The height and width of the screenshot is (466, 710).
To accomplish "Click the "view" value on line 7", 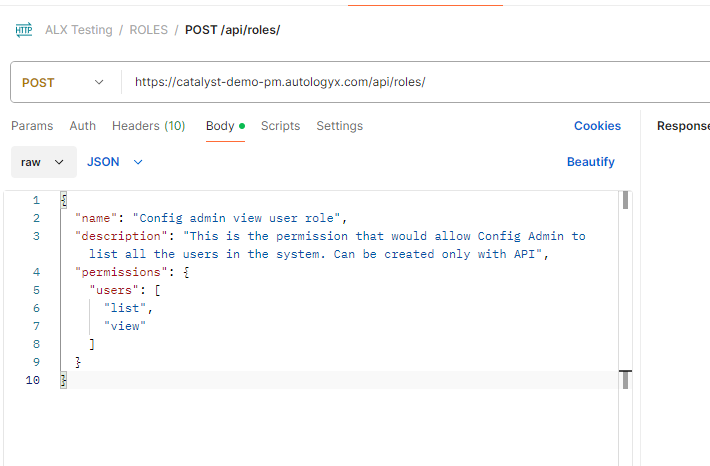I will (125, 327).
